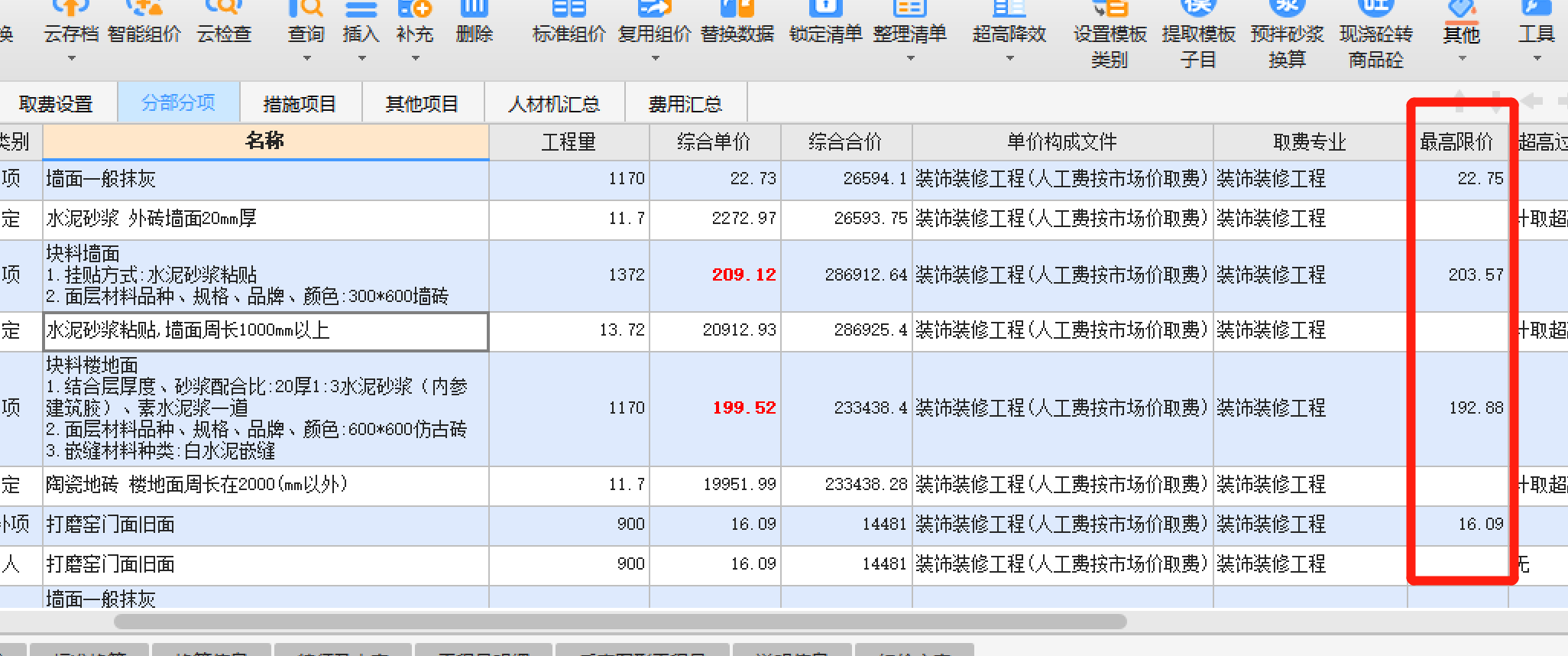The width and height of the screenshot is (1568, 656).
Task: Open the 其他 toolbar item
Action: point(1461,23)
